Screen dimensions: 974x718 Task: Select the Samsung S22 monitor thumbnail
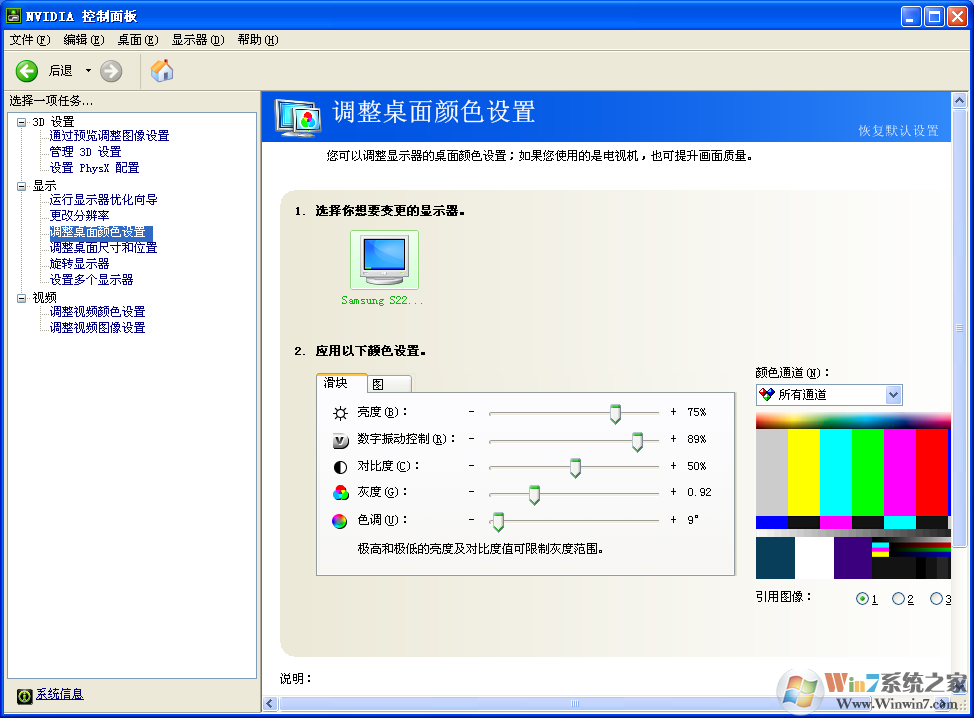coord(383,259)
